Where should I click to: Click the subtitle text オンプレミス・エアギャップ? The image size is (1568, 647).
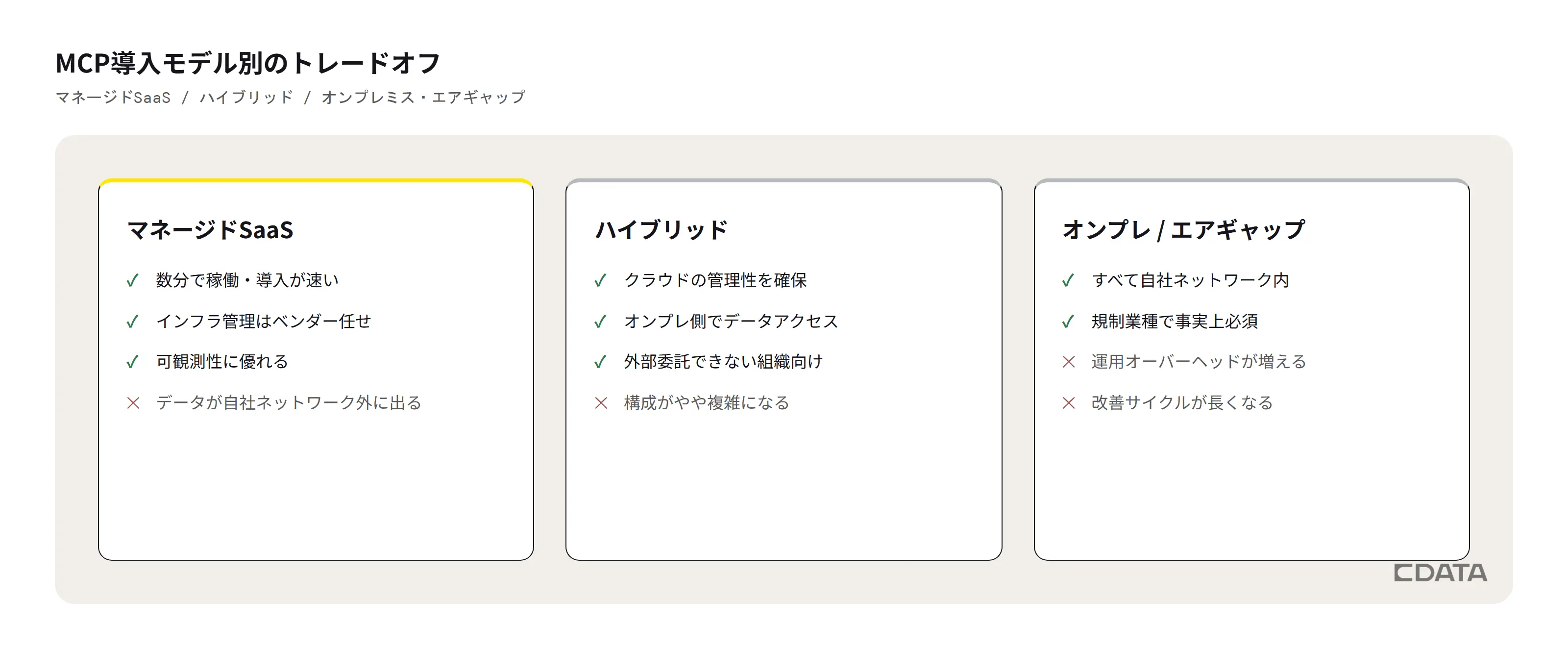[423, 98]
